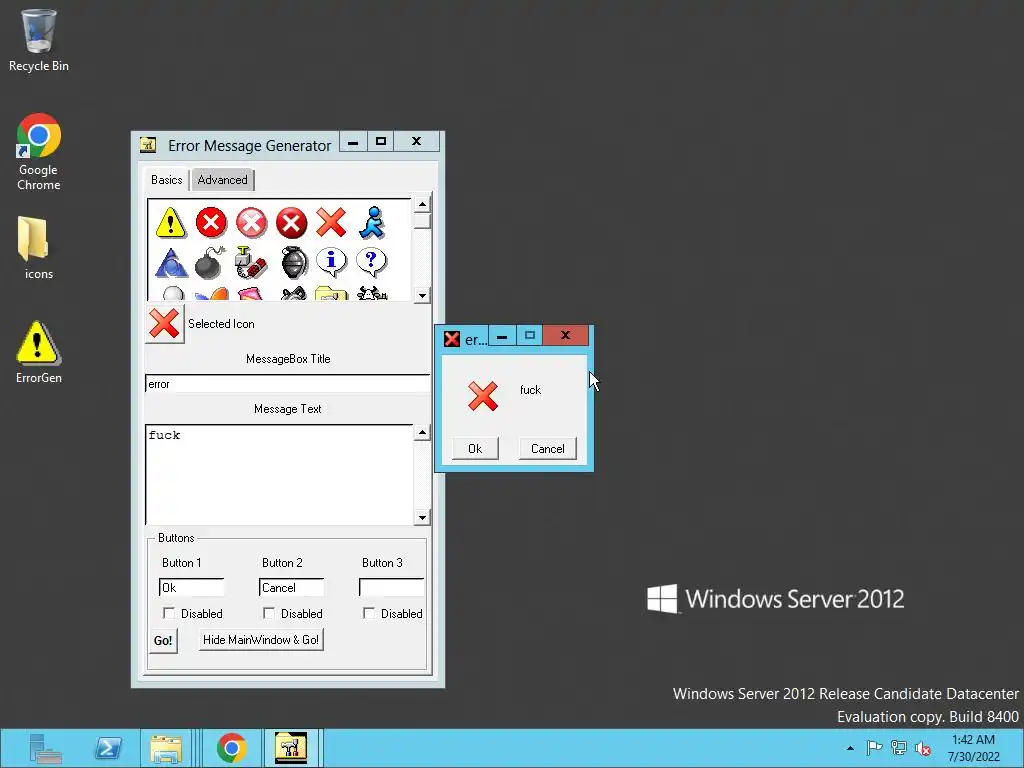Screen dimensions: 1024x768
Task: Select the plain red X cross icon in icon list
Action: (331, 222)
